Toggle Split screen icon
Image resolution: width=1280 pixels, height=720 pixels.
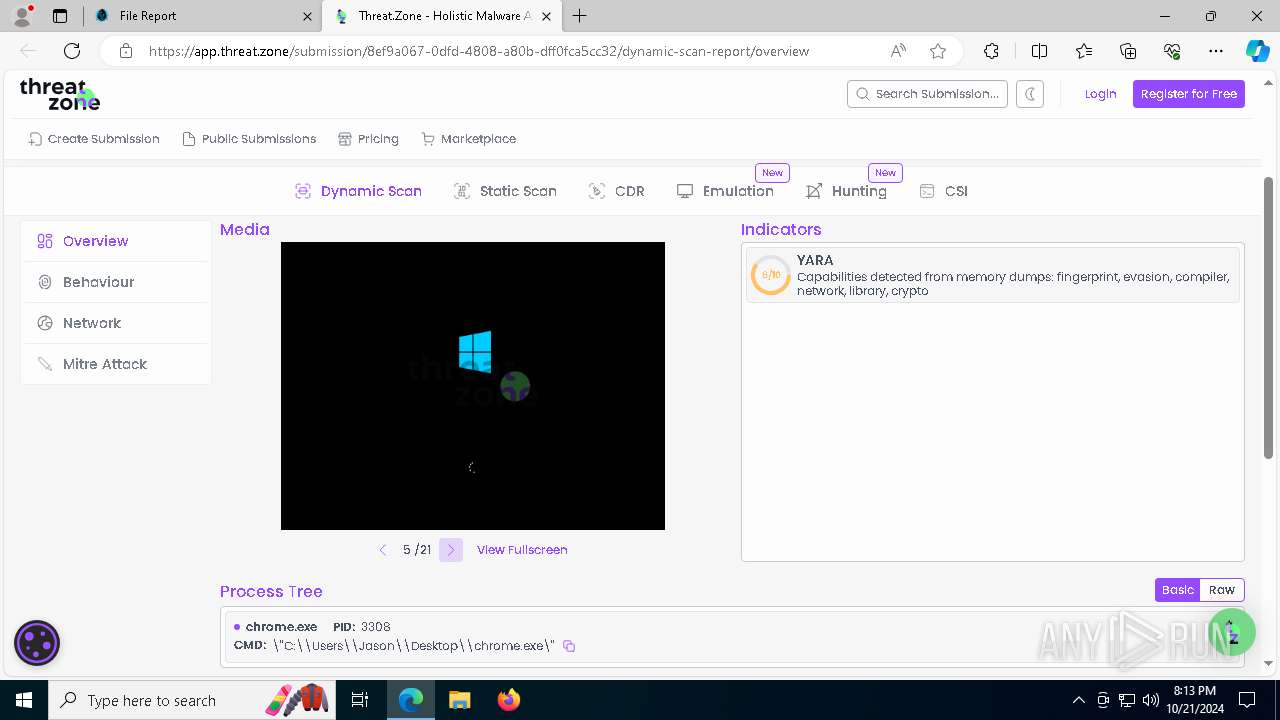pyautogui.click(x=1039, y=51)
